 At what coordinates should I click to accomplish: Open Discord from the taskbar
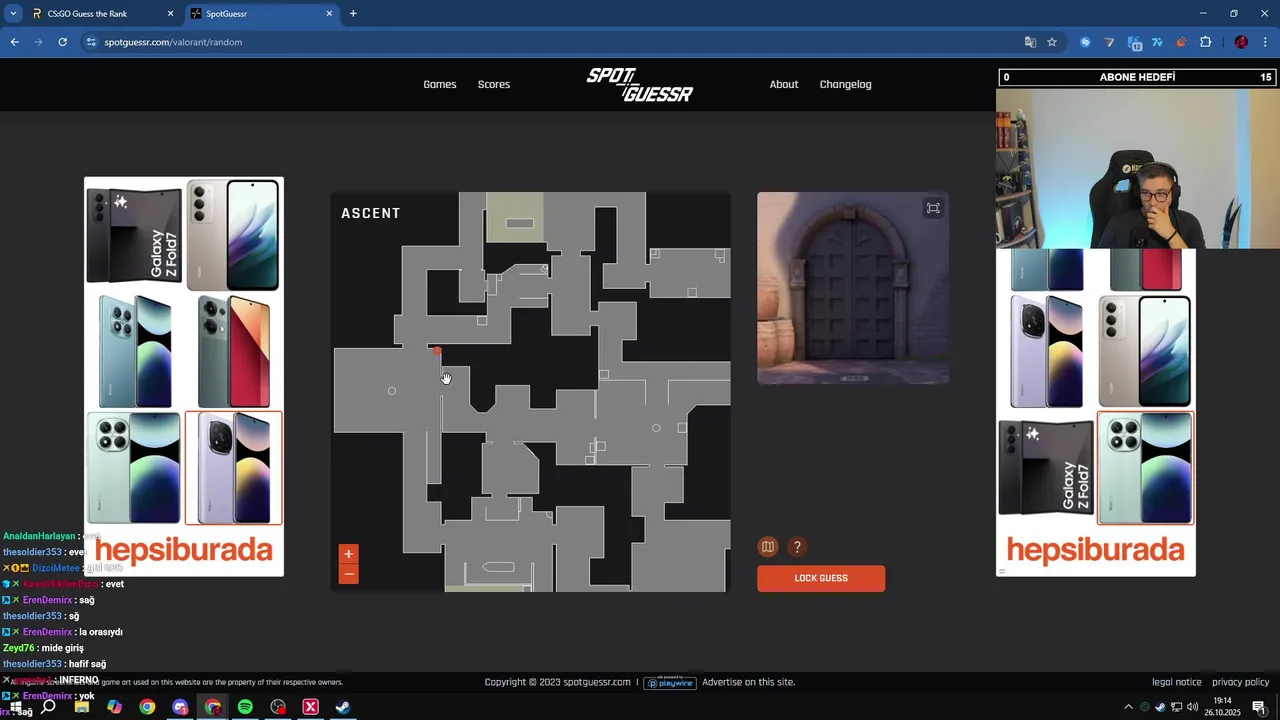180,707
